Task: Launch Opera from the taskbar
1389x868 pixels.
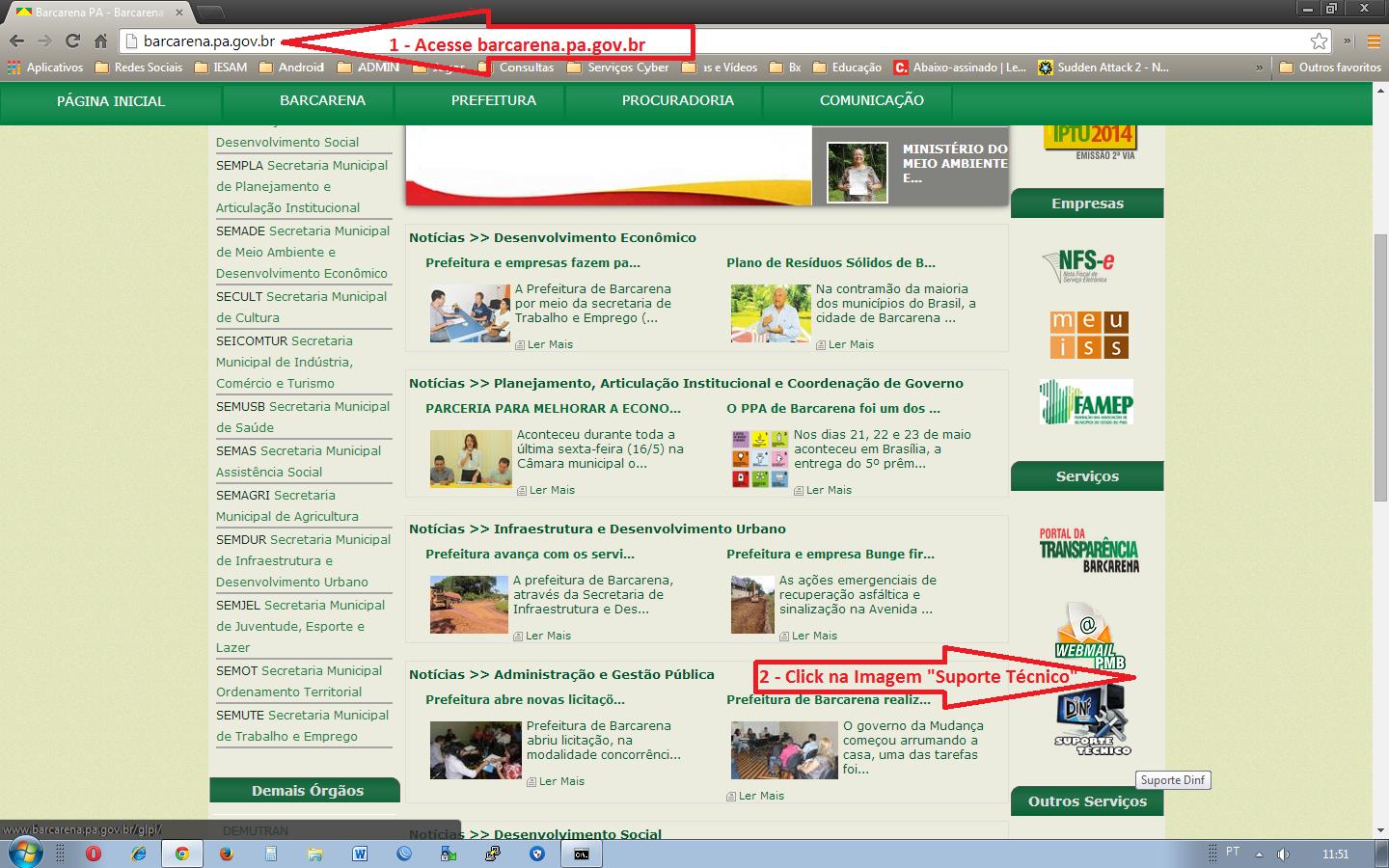Action: coord(94,854)
